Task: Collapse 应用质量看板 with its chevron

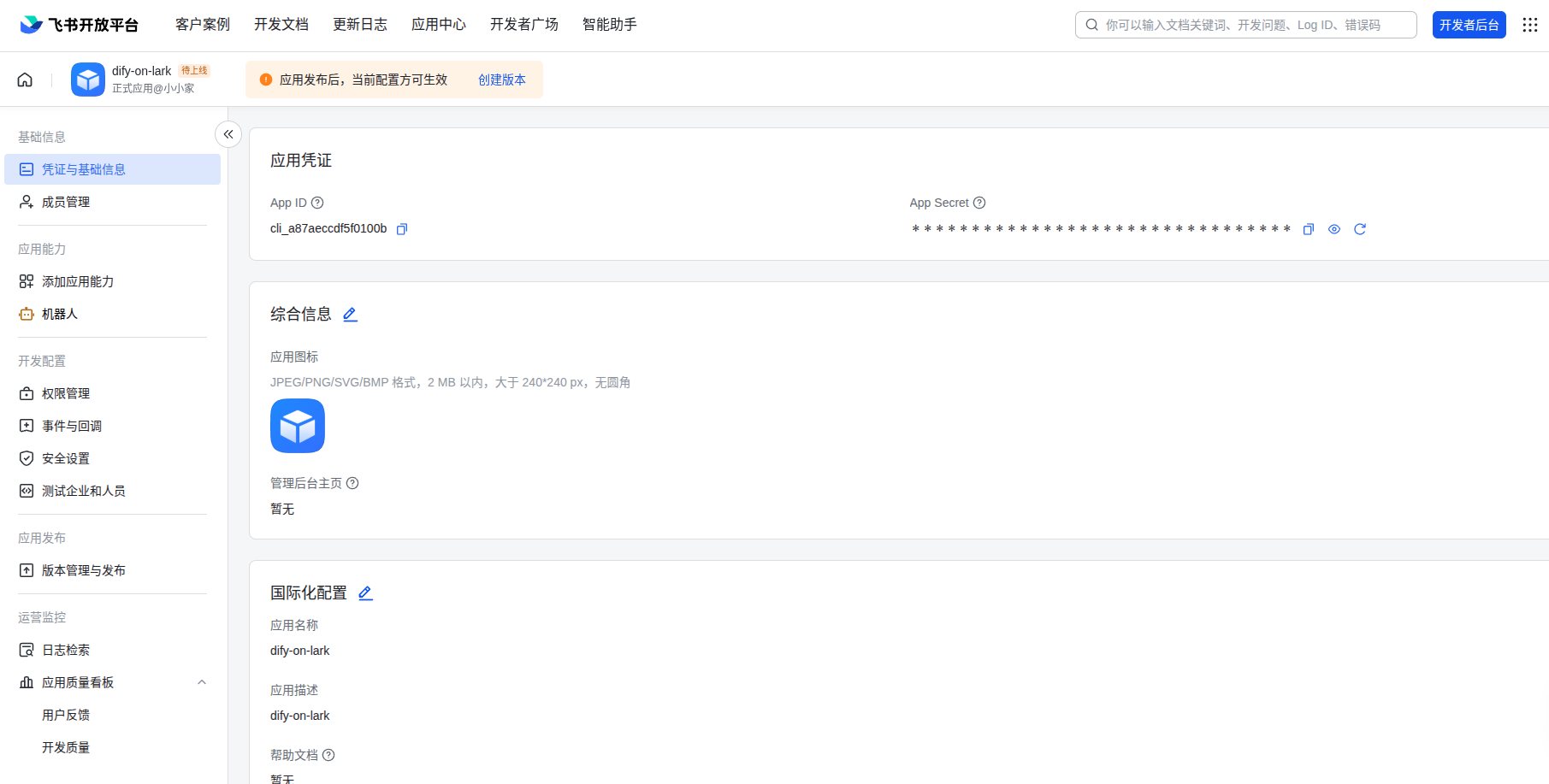Action: coord(202,682)
